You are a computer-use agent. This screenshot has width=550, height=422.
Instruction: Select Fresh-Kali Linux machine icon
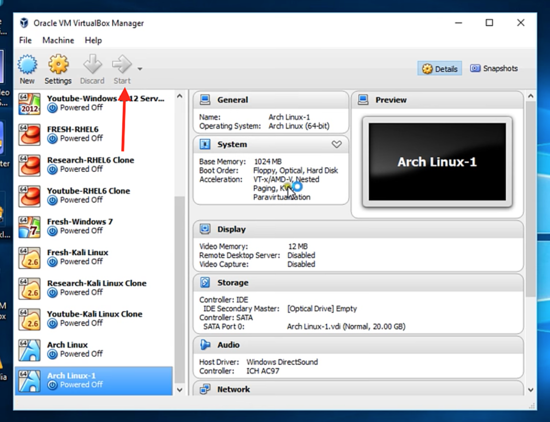click(29, 257)
